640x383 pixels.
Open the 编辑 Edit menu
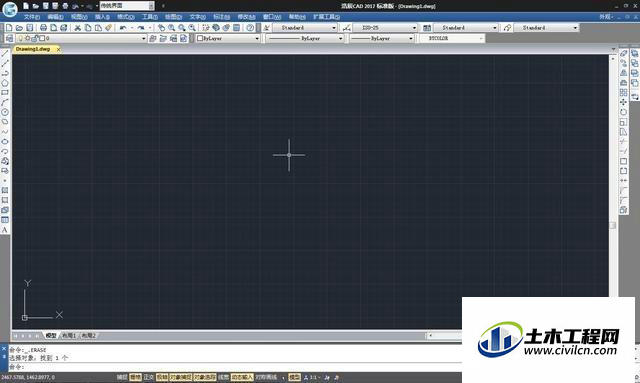(x=55, y=17)
